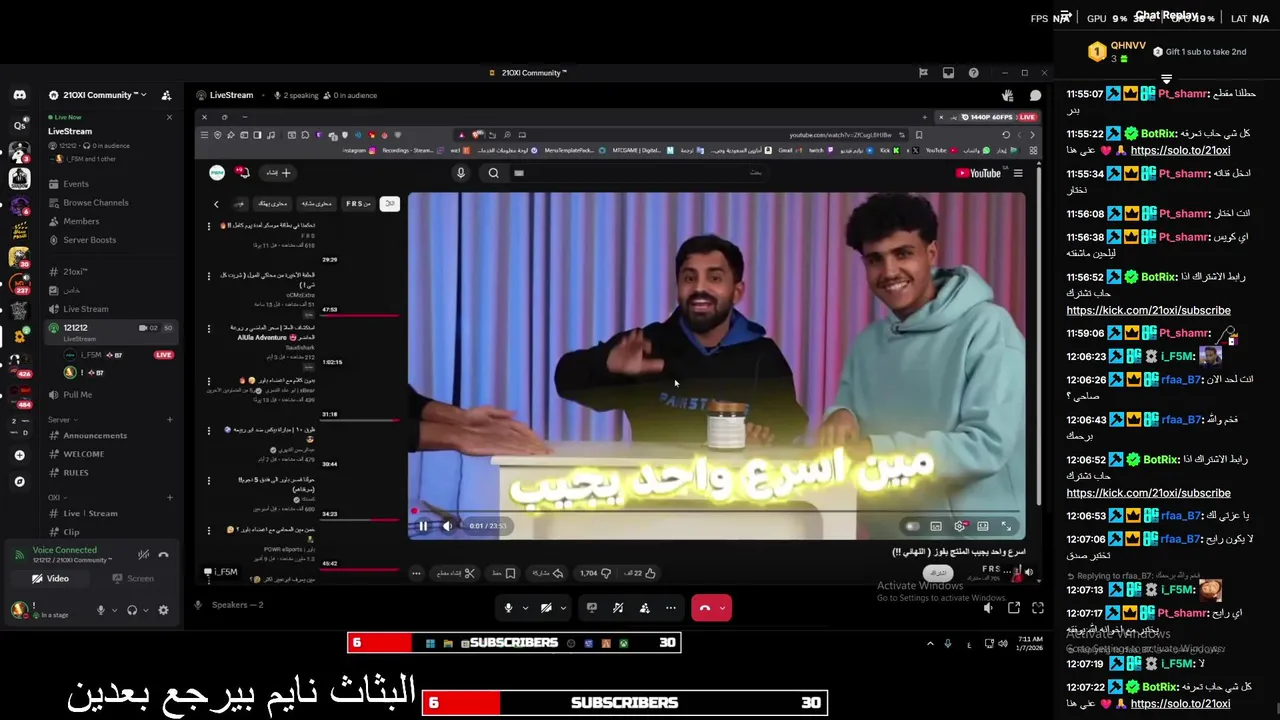Disconnect from voice using phone icon in panel

164,555
